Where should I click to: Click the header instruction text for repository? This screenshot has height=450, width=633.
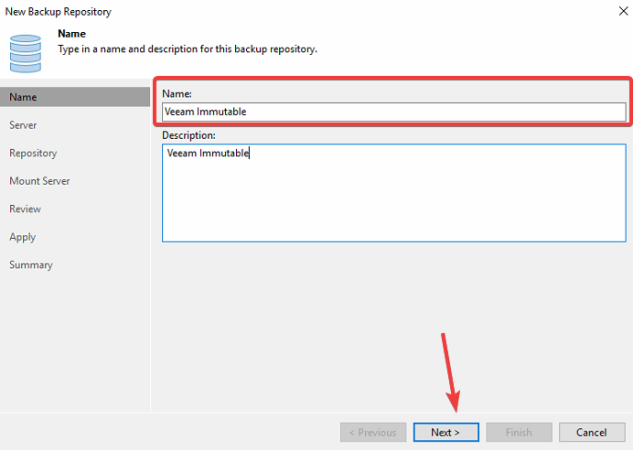188,49
